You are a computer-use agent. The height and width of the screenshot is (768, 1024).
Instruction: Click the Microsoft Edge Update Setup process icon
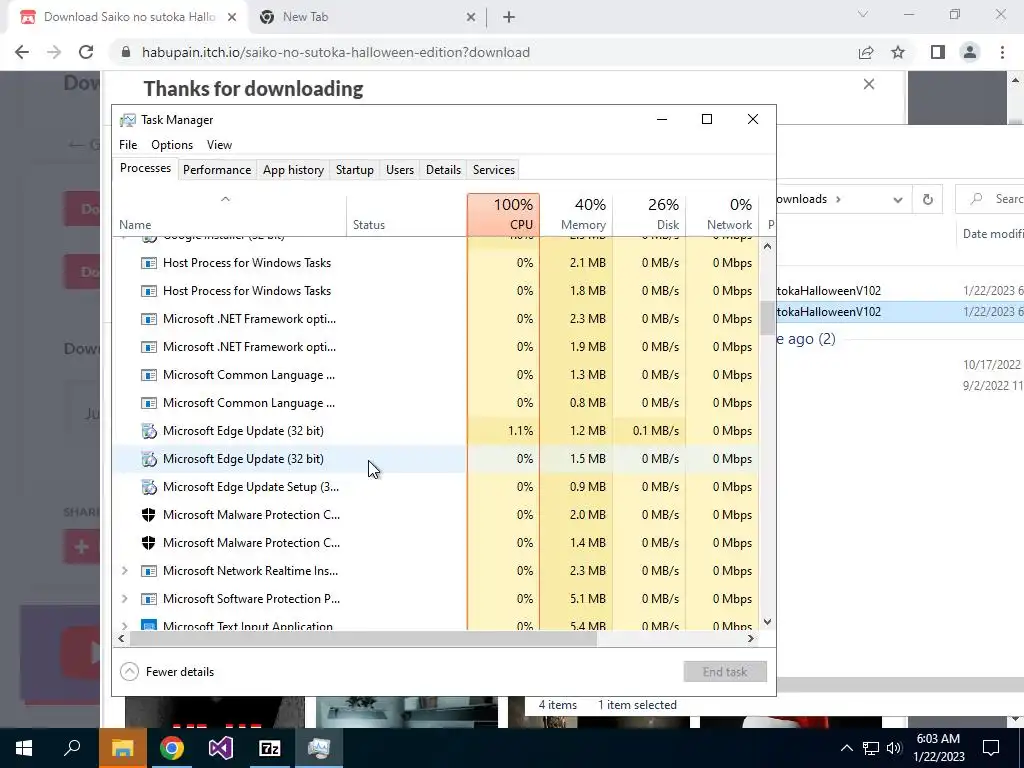pyautogui.click(x=149, y=487)
